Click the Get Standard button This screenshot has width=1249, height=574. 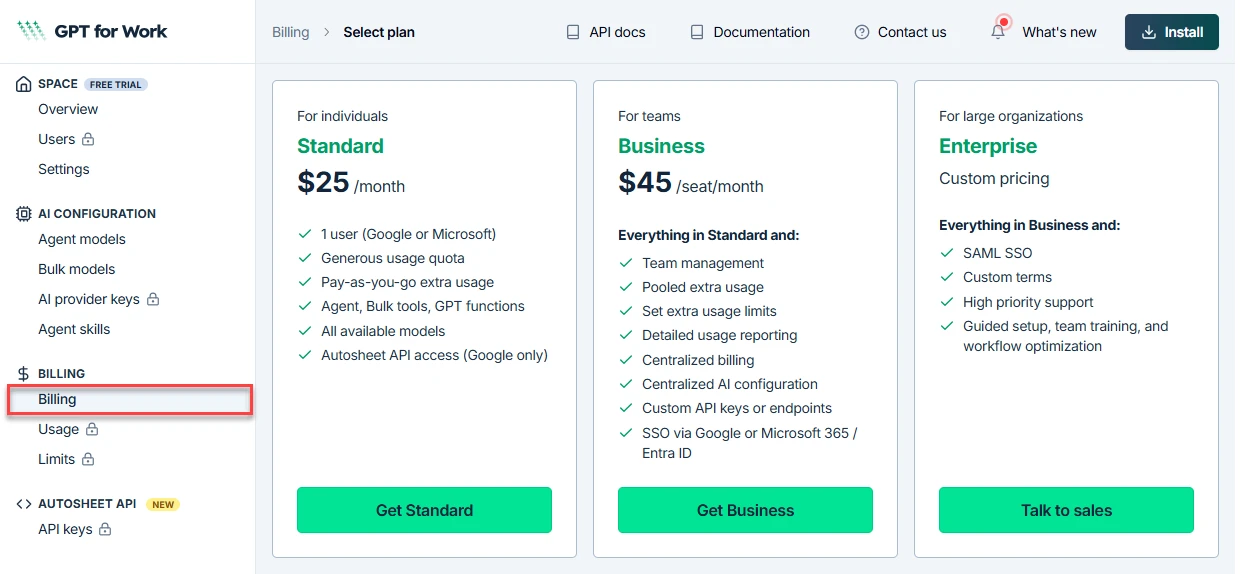point(424,510)
